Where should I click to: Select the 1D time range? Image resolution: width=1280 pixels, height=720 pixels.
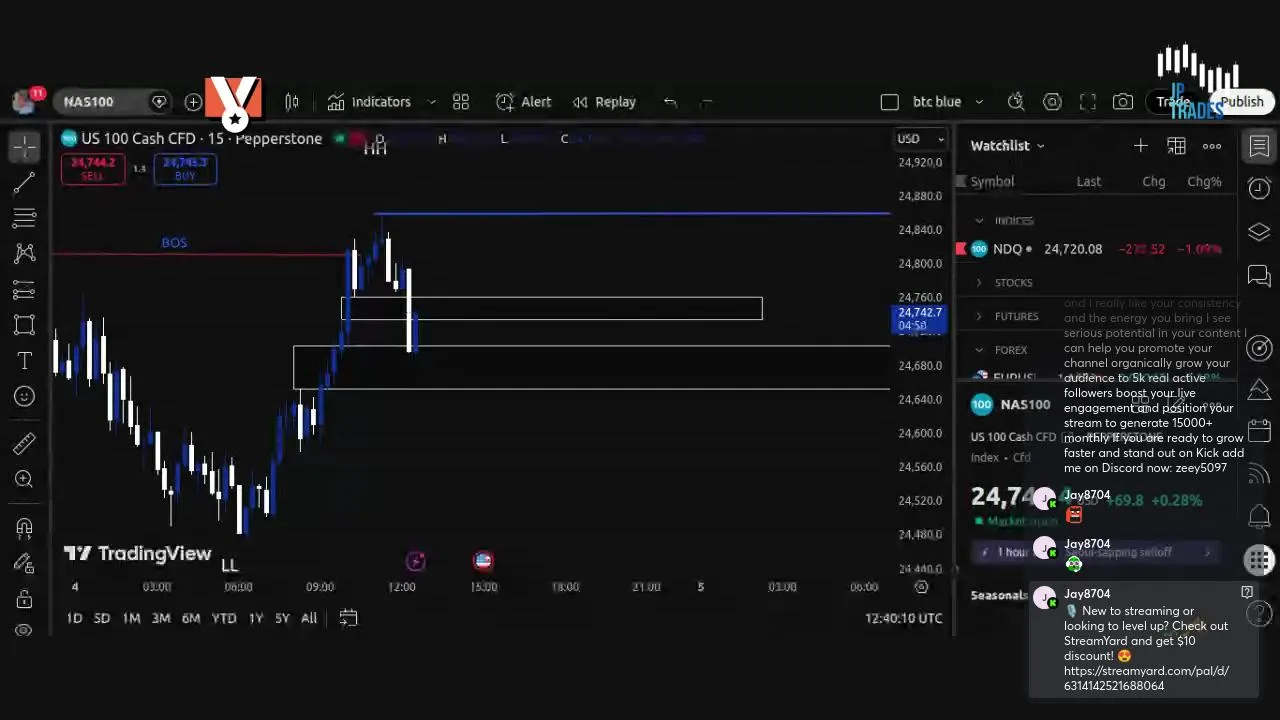coord(74,618)
